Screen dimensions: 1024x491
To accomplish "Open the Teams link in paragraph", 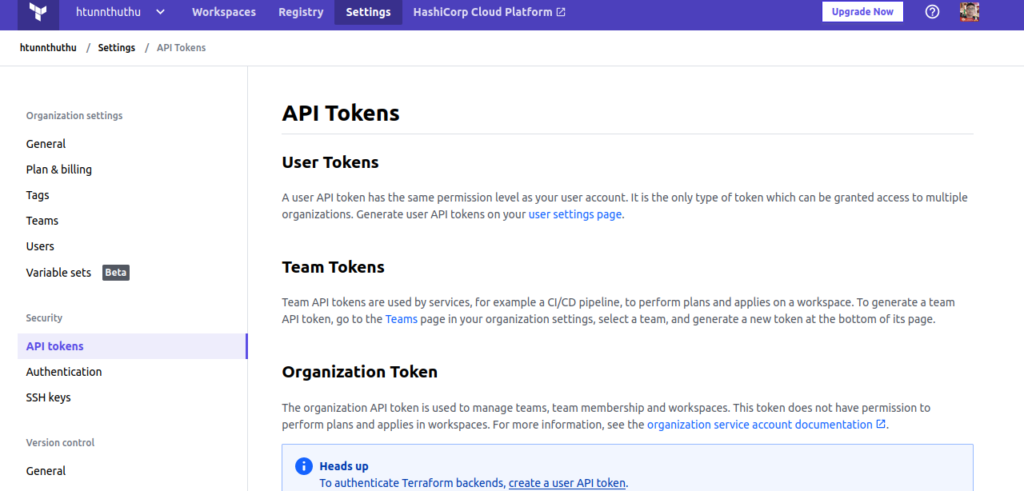I will [401, 319].
